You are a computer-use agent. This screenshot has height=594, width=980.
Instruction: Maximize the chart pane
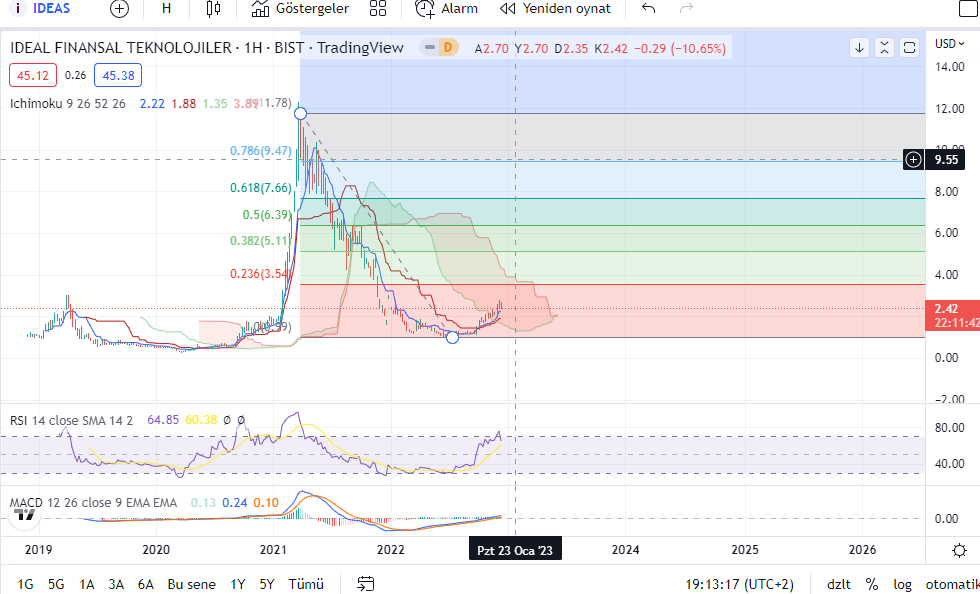tap(909, 48)
